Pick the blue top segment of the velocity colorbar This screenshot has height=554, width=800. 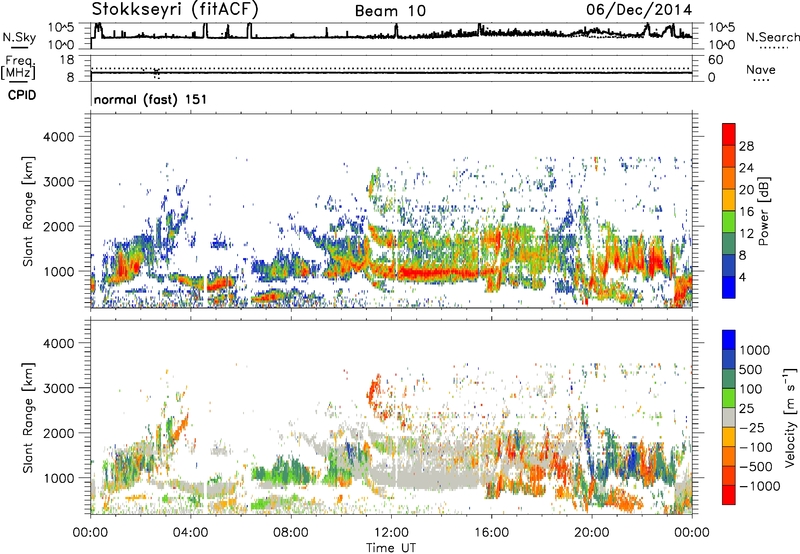[729, 340]
